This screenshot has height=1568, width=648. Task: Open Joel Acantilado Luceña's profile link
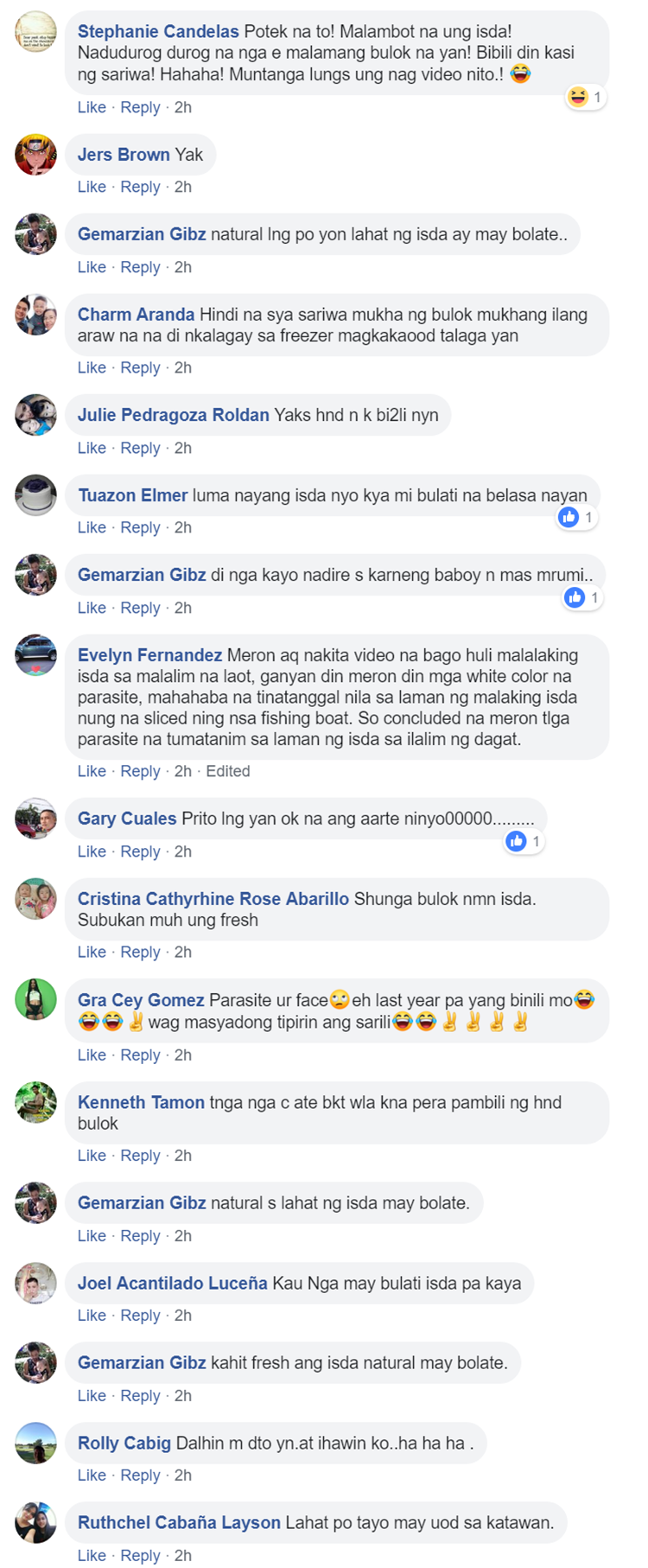coord(173,1283)
